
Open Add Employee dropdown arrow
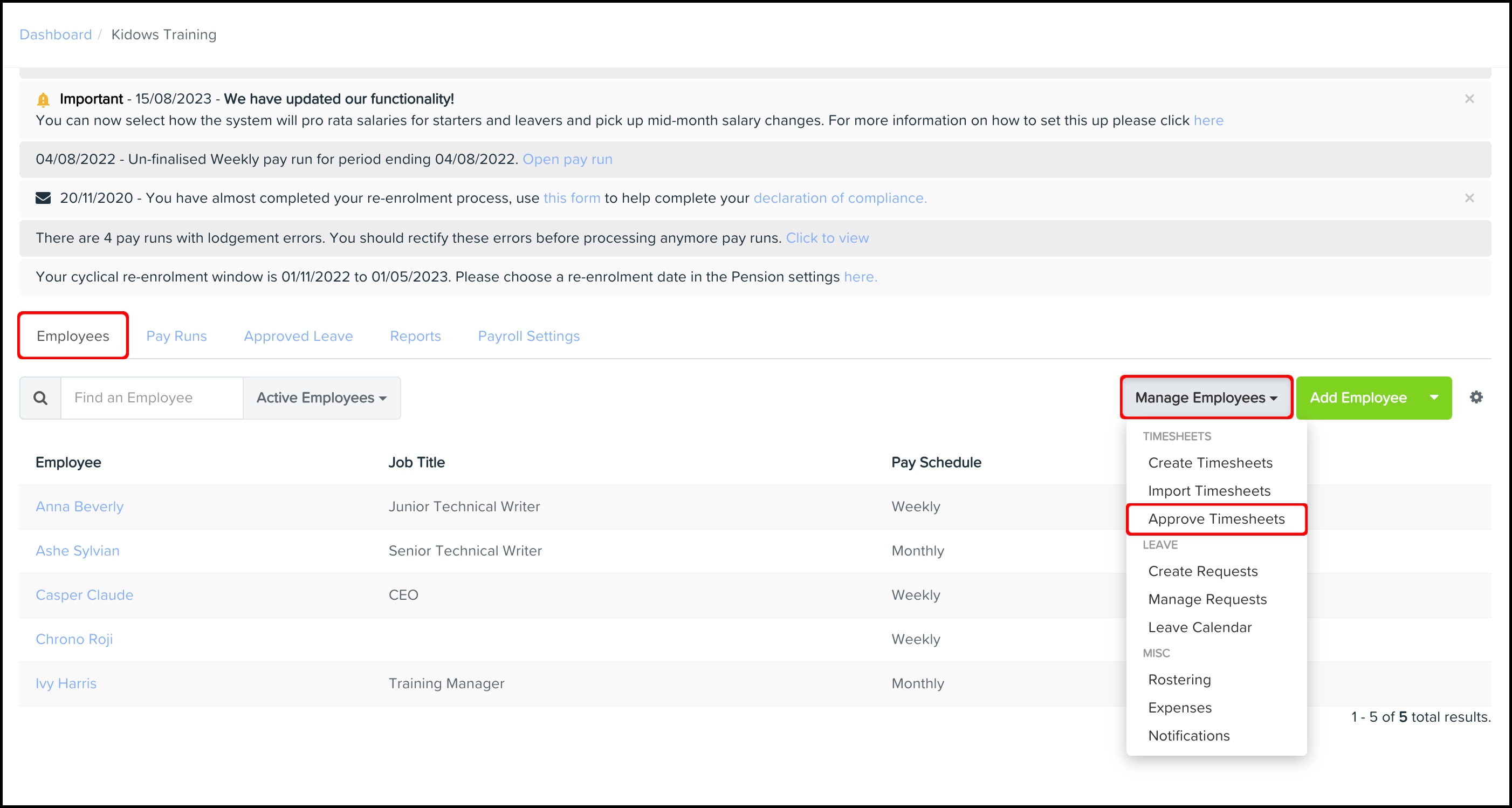(1434, 398)
